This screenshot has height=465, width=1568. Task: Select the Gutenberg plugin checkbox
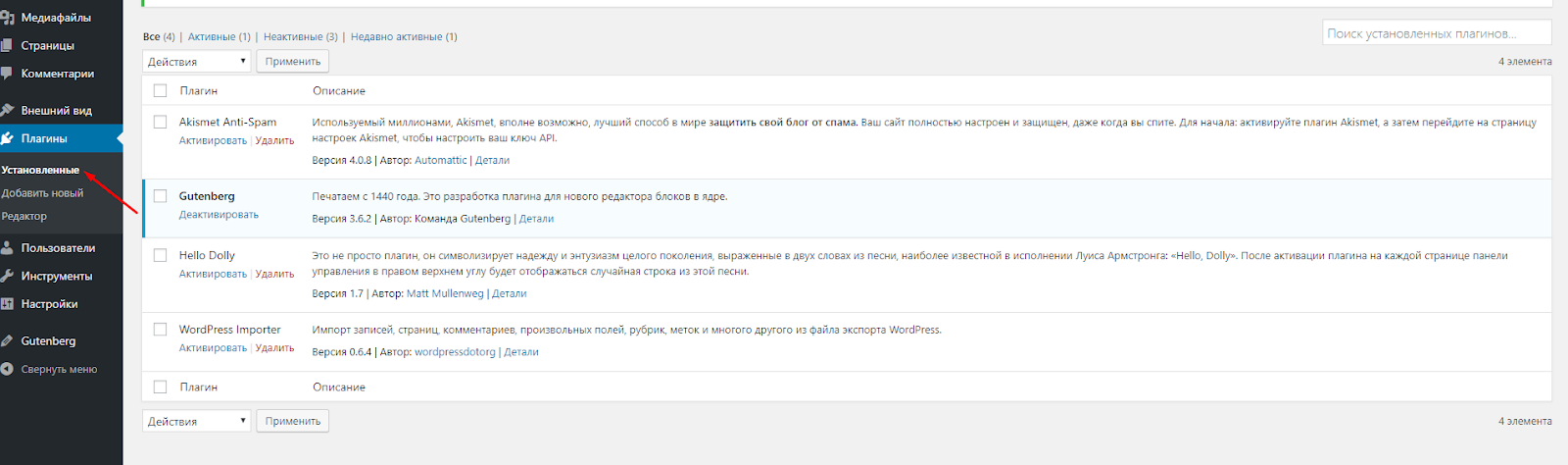point(160,196)
